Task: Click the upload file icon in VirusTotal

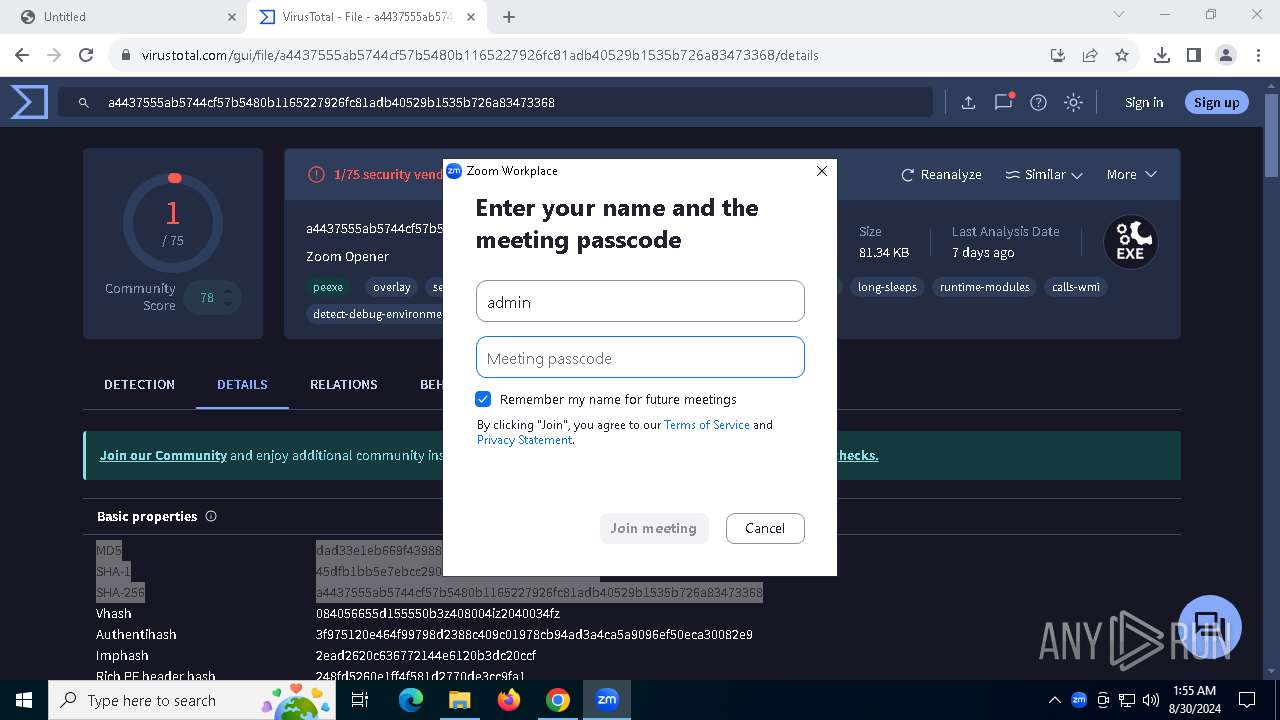Action: [968, 102]
